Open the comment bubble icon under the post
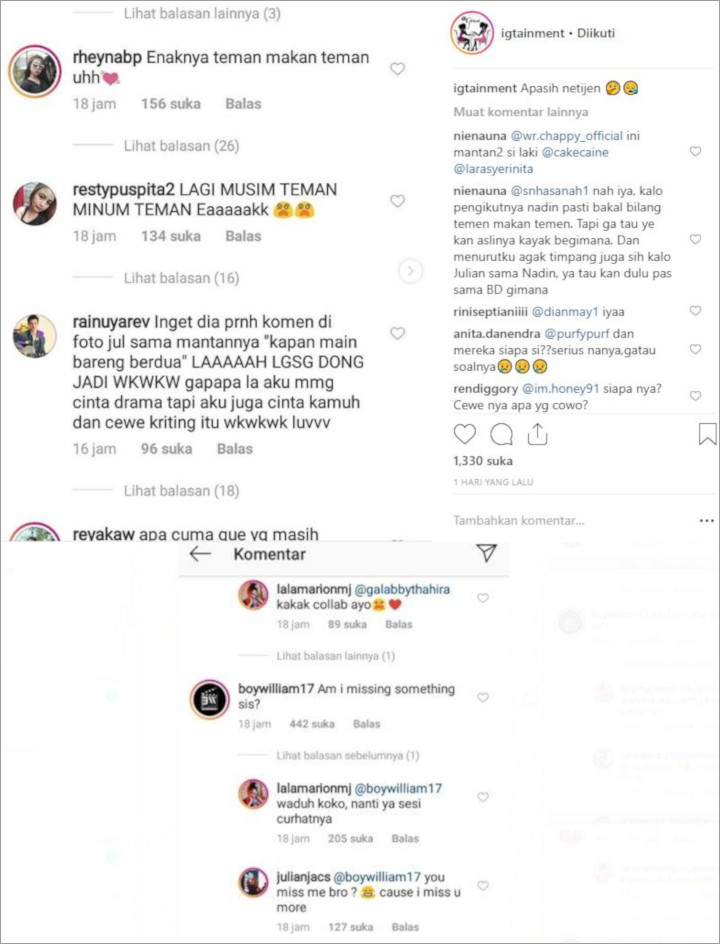 pos(501,434)
